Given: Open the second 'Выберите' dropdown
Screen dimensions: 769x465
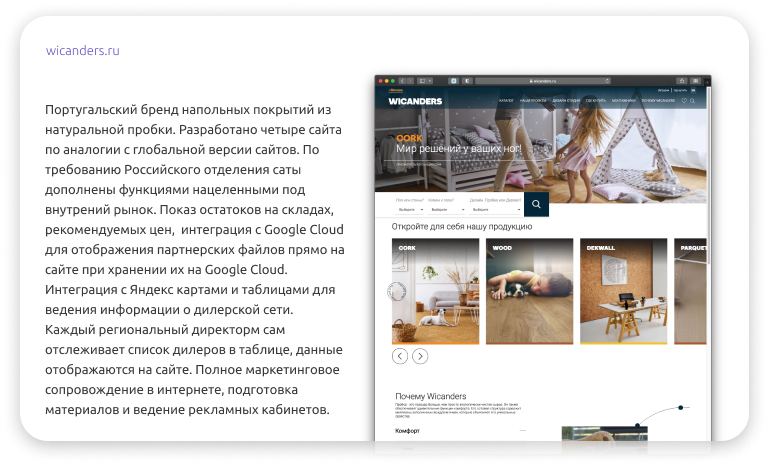Looking at the screenshot, I should (x=447, y=209).
